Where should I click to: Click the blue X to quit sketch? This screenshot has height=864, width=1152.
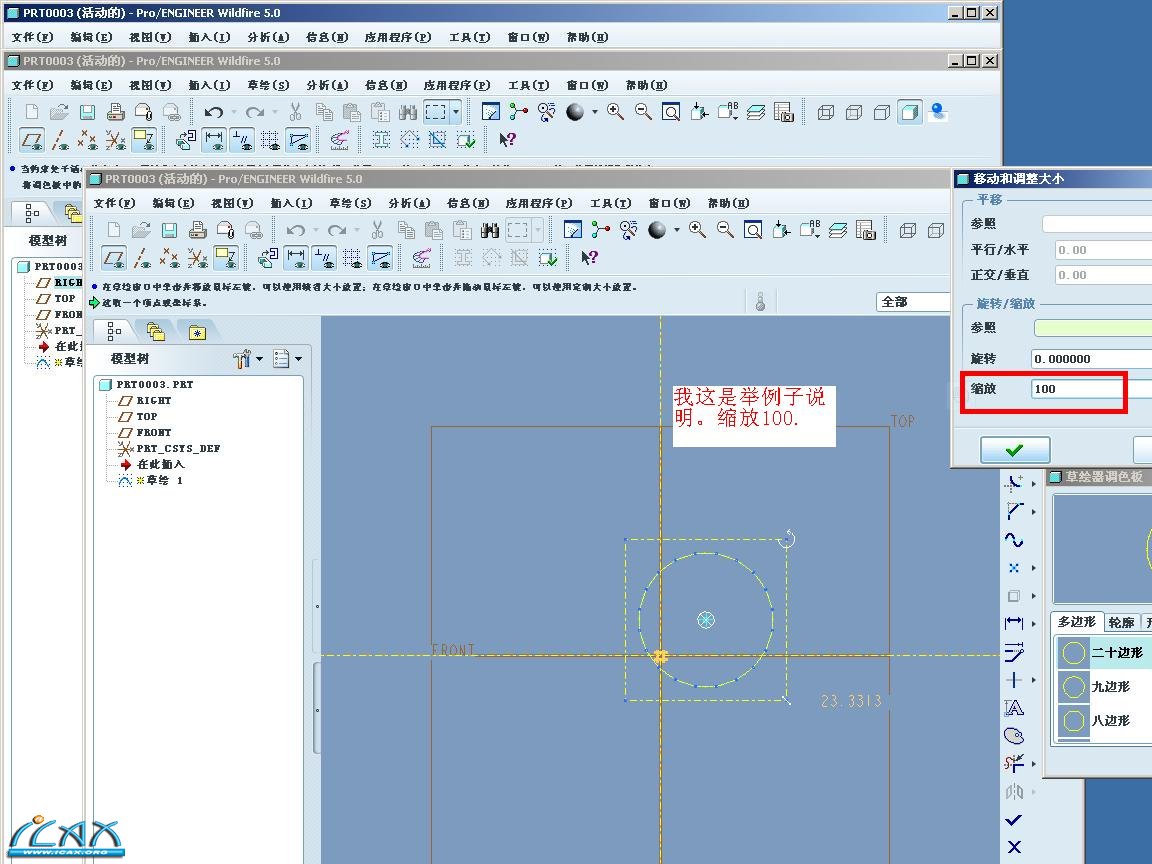[1014, 846]
